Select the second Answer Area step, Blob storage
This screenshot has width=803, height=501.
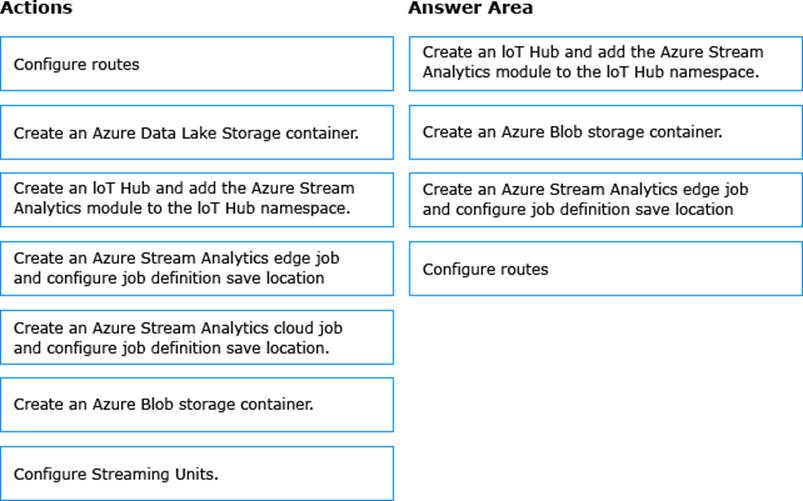point(605,132)
